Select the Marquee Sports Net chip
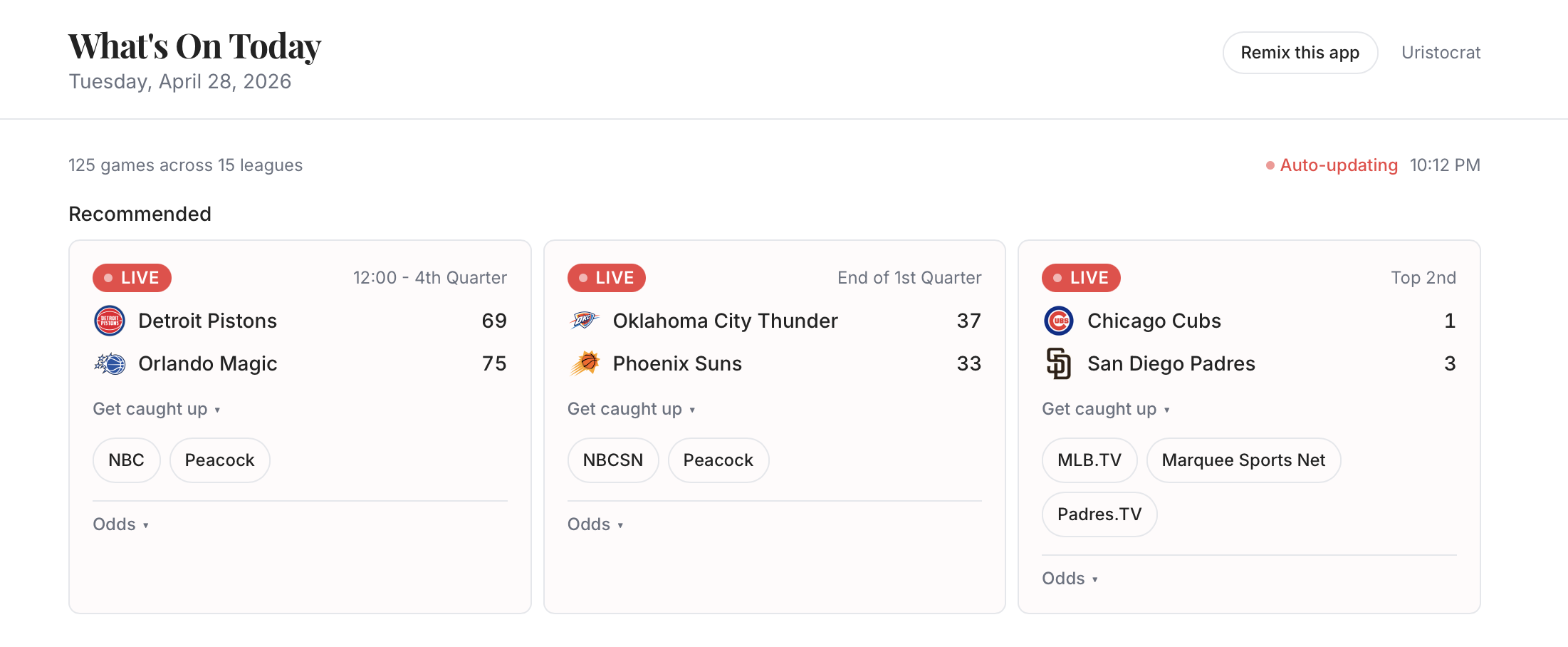 point(1243,460)
